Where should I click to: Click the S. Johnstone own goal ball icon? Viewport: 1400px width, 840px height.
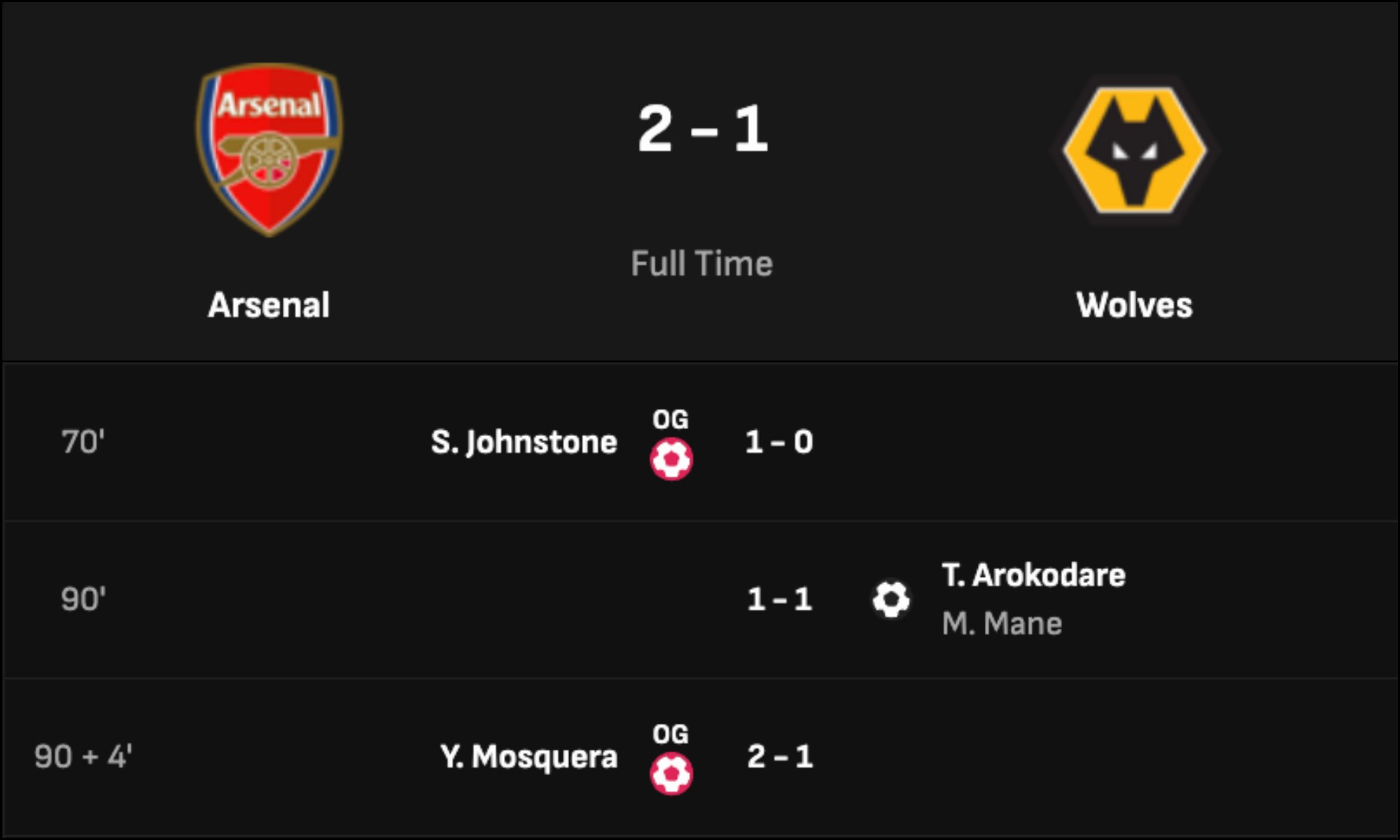[x=671, y=459]
